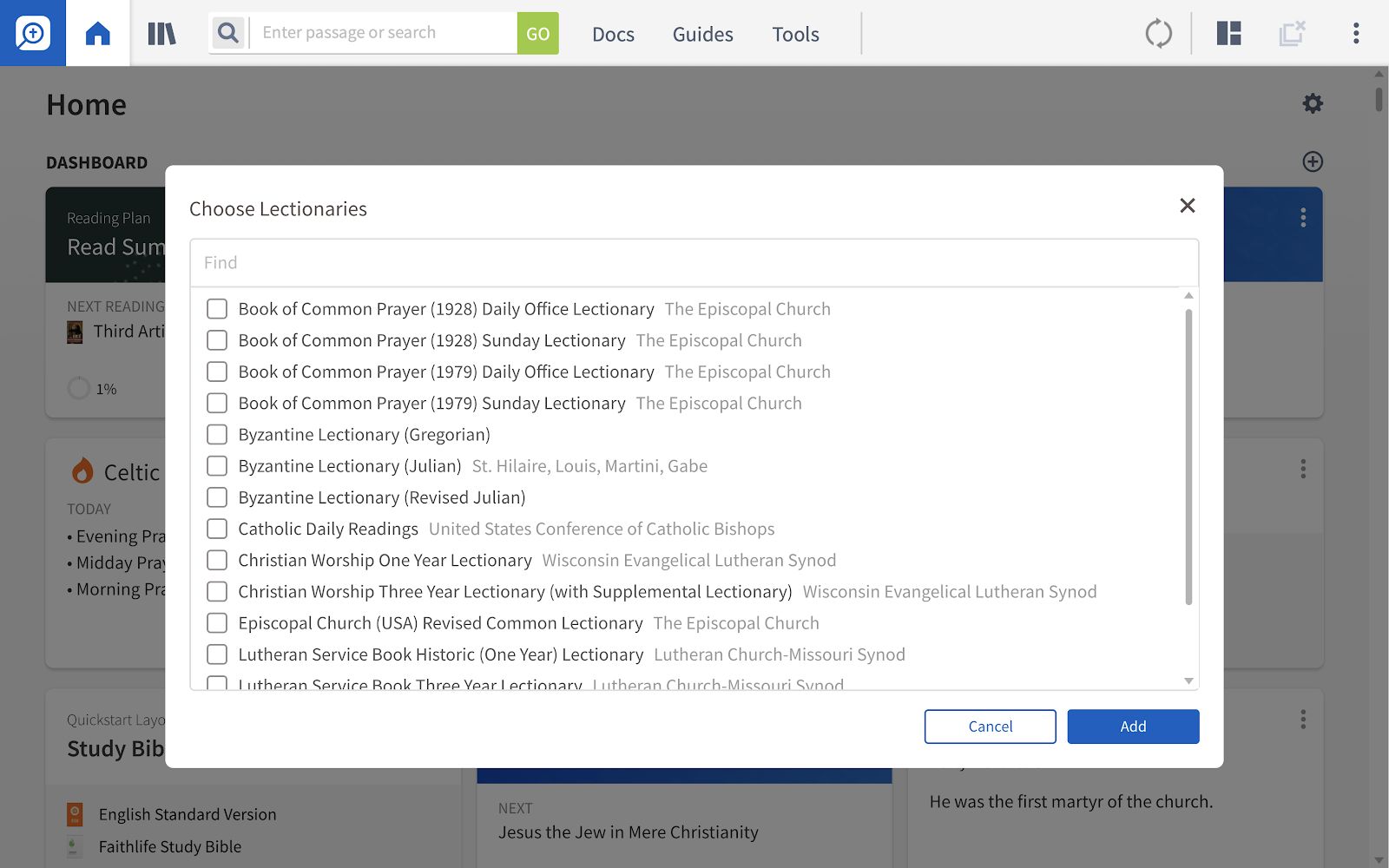Open Faithlife Study Bible link
The height and width of the screenshot is (868, 1389).
(x=170, y=846)
